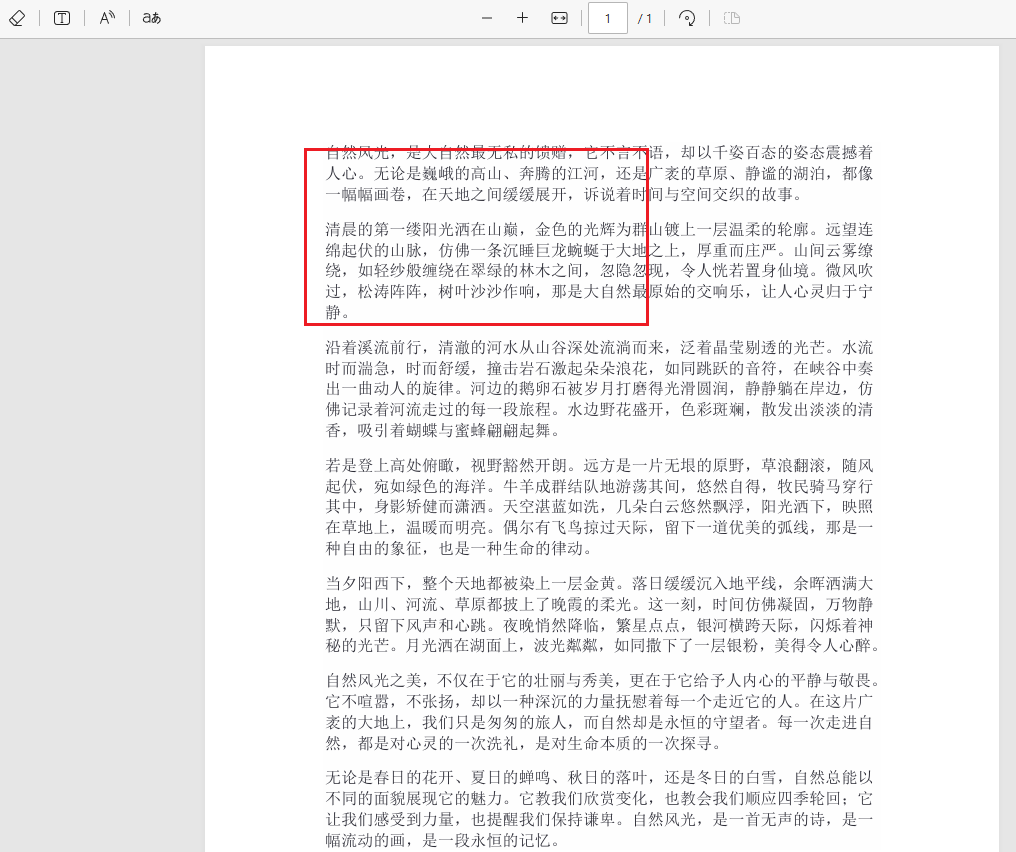Zoom out with the minus icon

point(487,17)
